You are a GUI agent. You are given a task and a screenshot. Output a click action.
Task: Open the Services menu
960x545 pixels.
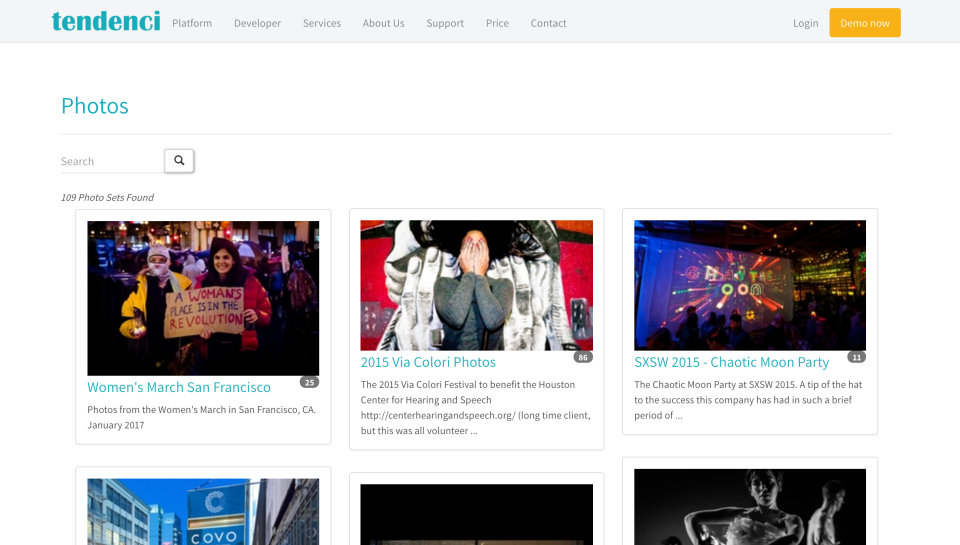(321, 23)
